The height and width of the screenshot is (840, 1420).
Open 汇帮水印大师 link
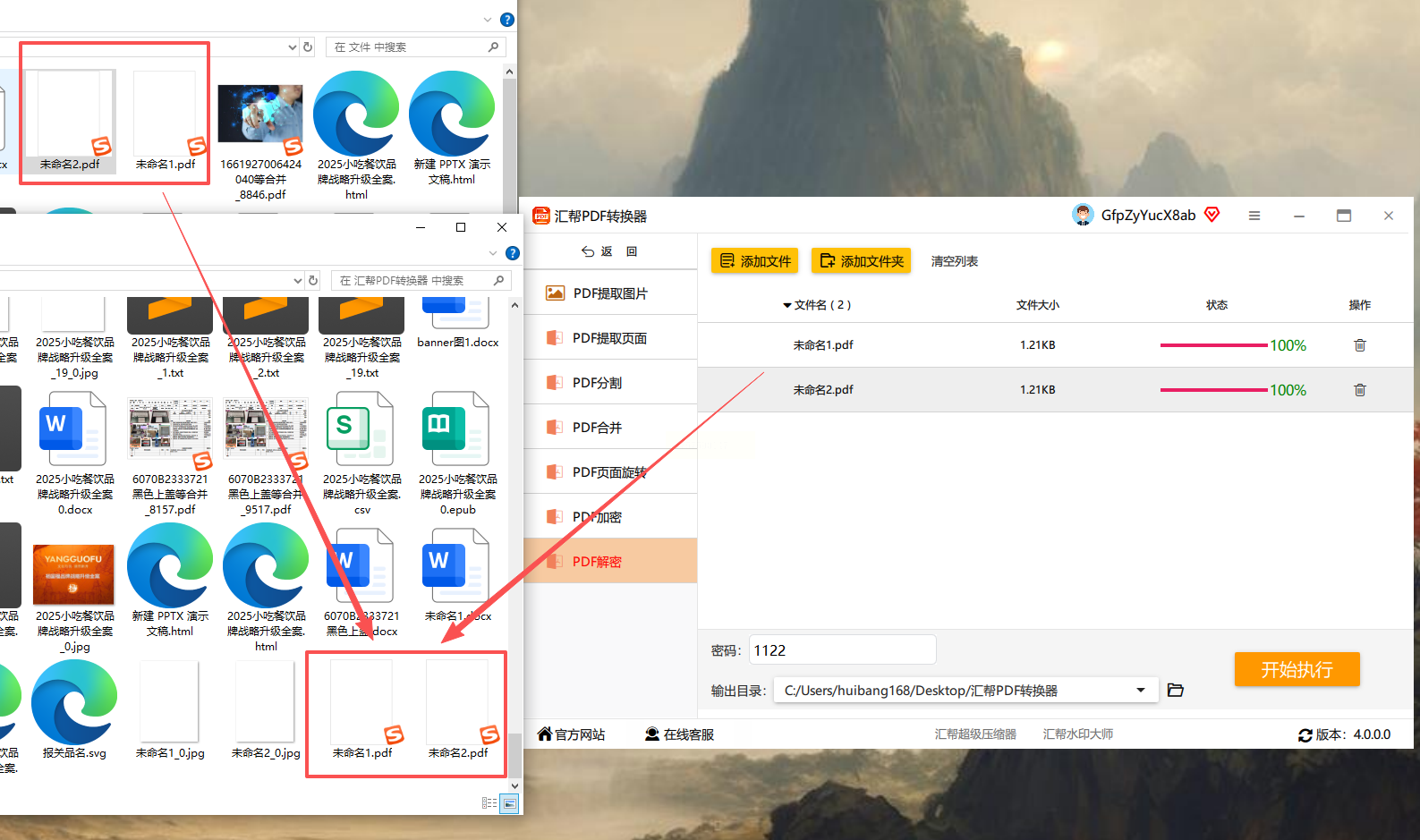click(1077, 734)
